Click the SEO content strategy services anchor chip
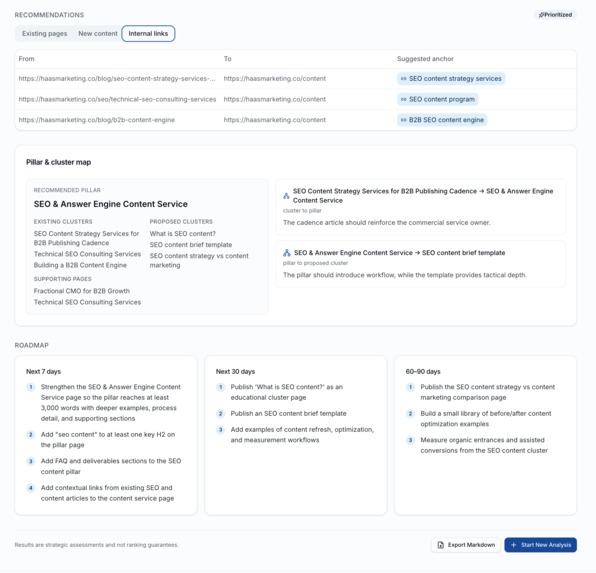 pos(451,79)
